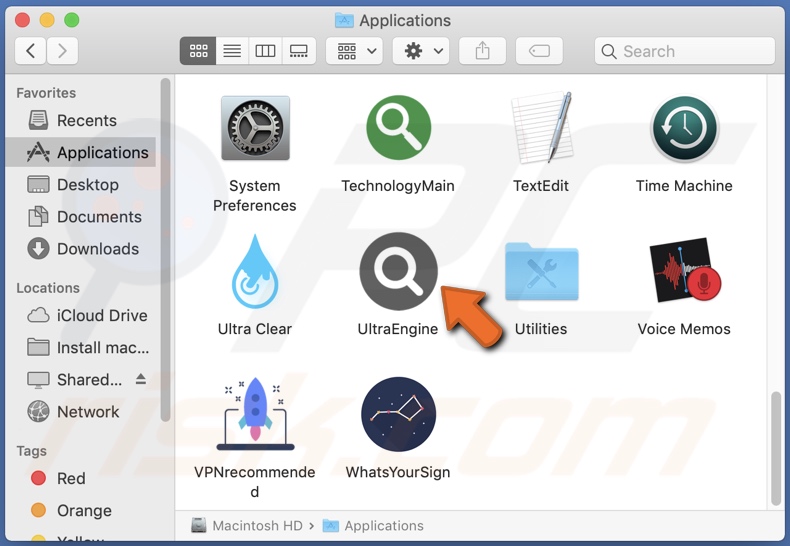Screen dimensions: 790x546
Task: Go forward with the right chevron button
Action: pos(62,51)
